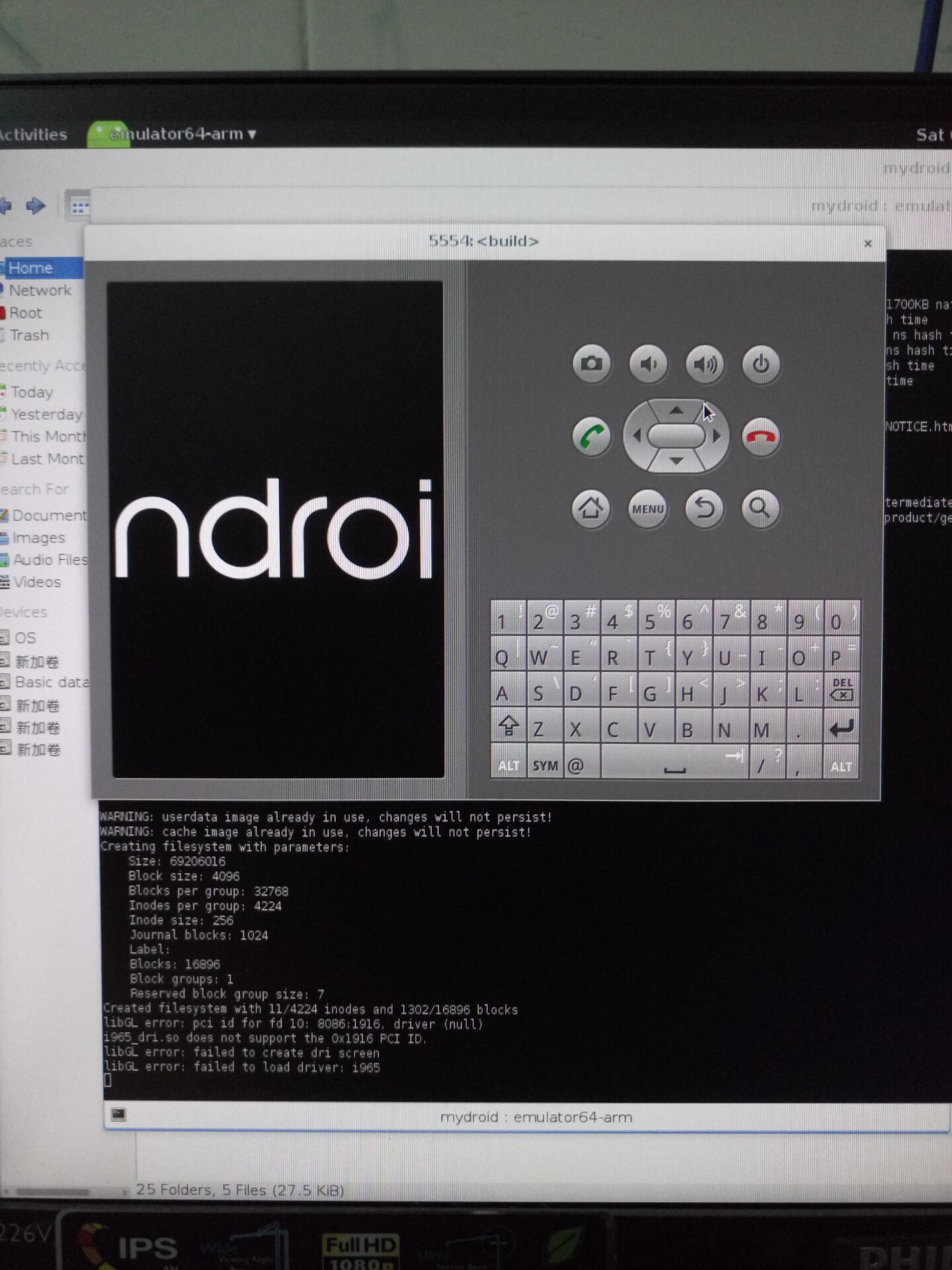Click the emulator power button
The height and width of the screenshot is (1270, 952).
761,364
